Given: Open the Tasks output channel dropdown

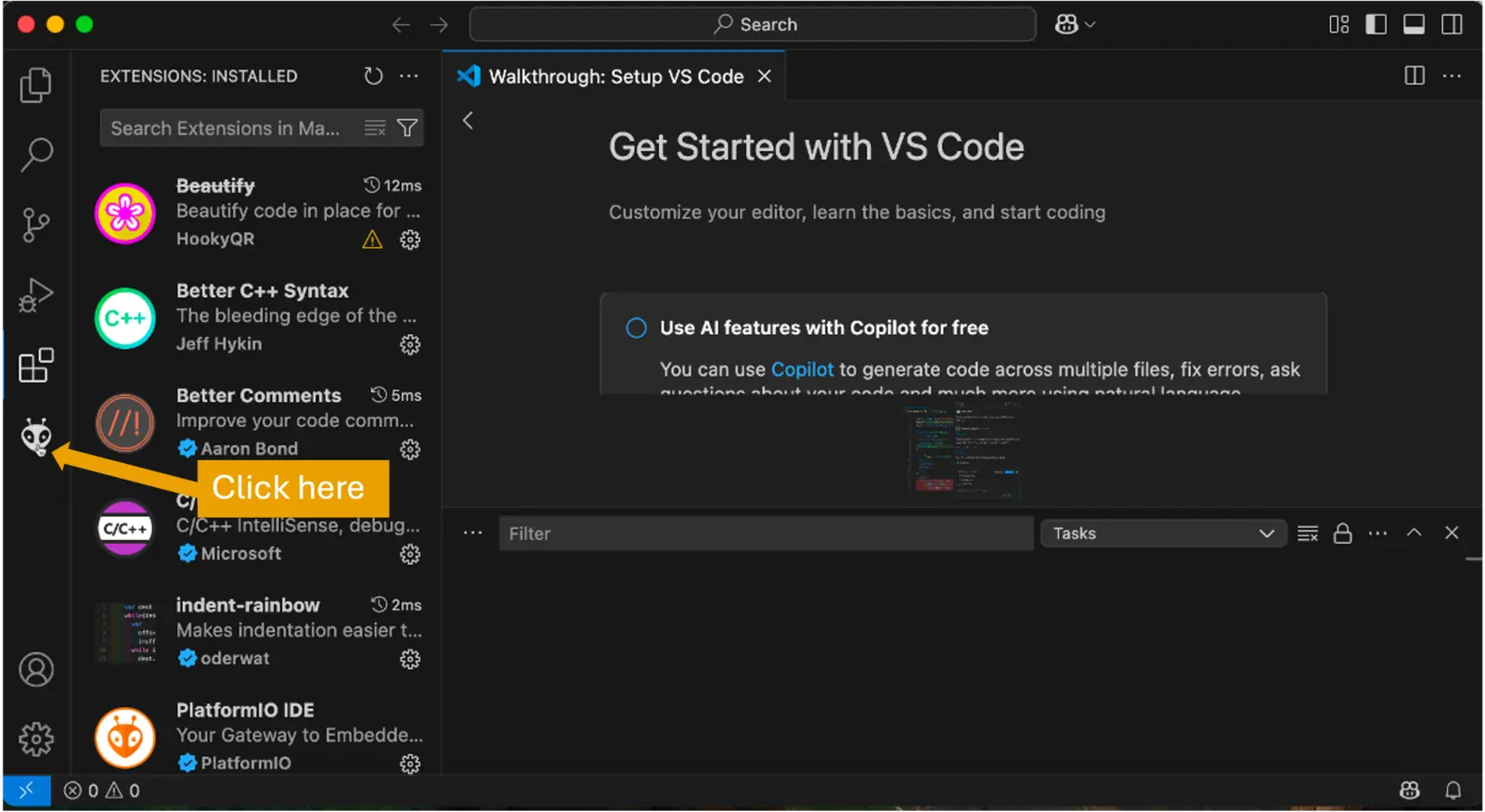Looking at the screenshot, I should [x=1163, y=534].
